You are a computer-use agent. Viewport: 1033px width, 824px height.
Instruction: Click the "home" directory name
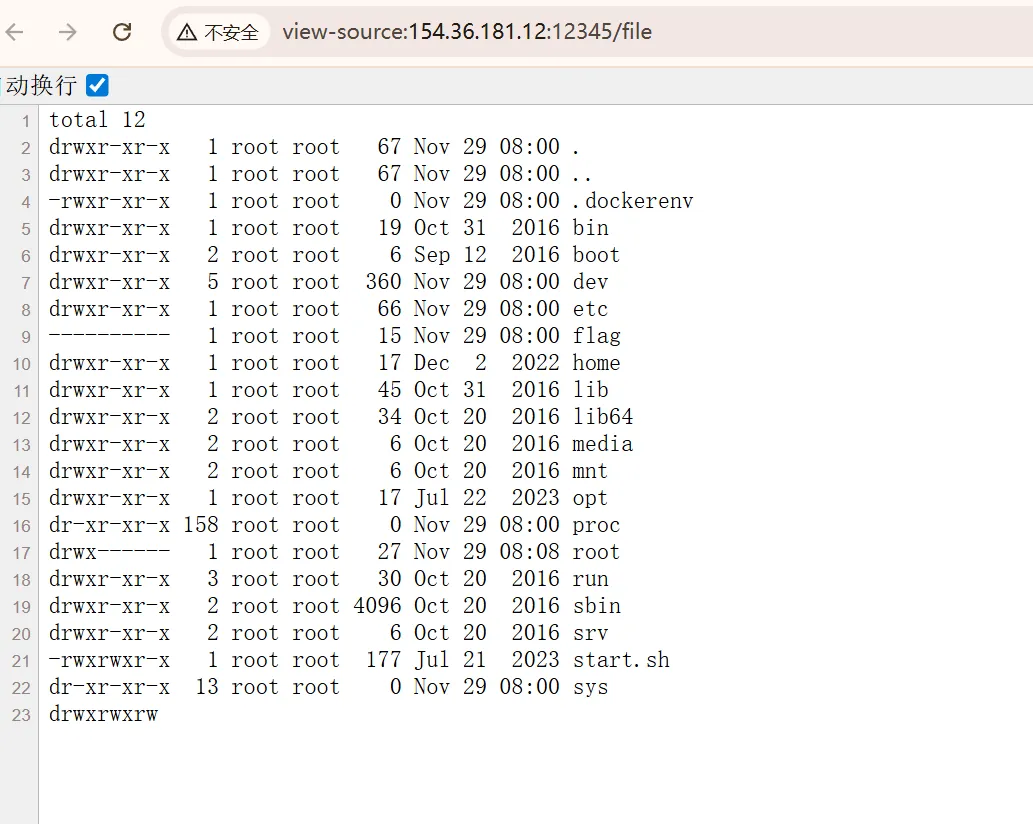596,363
